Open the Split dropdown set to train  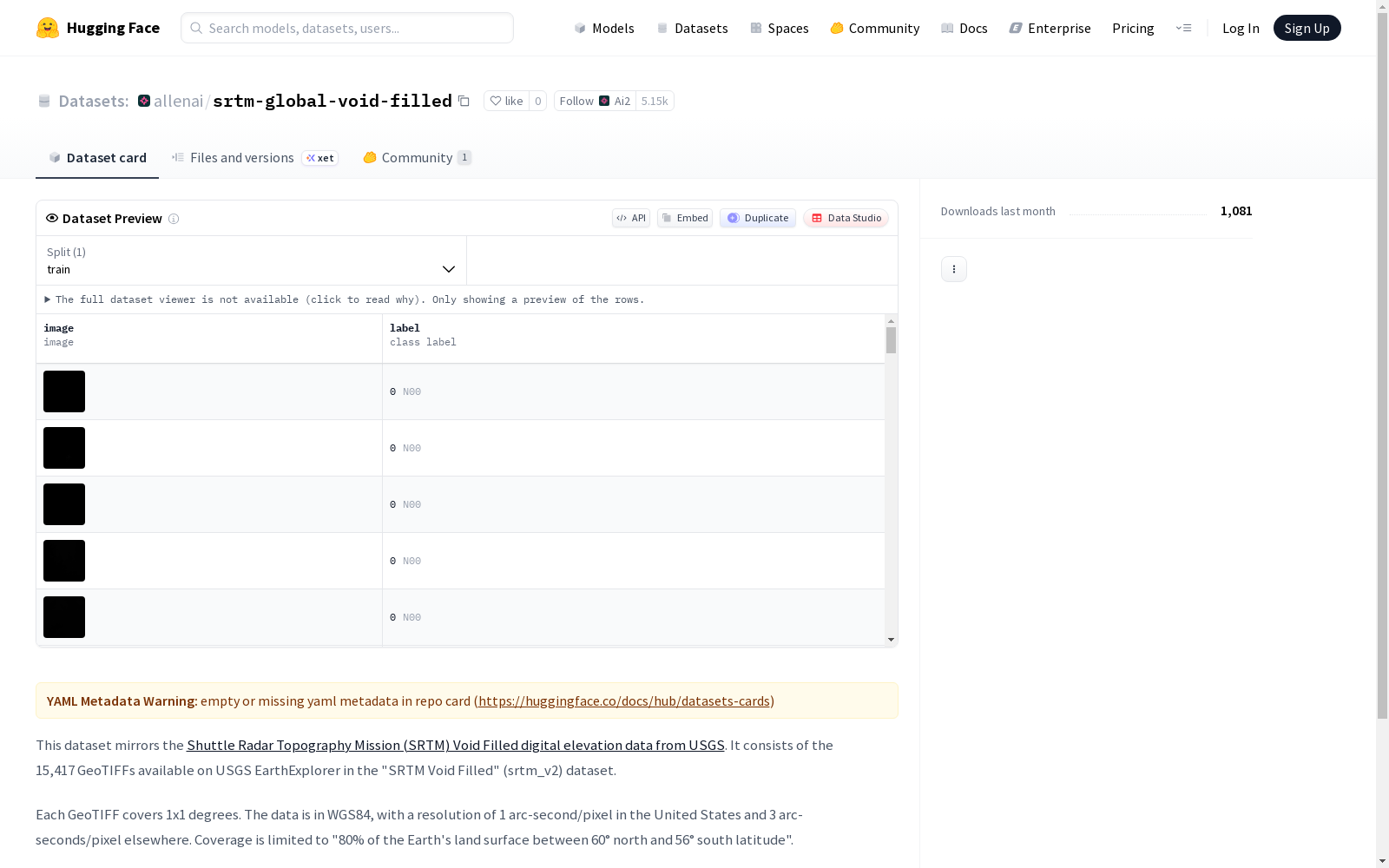252,260
